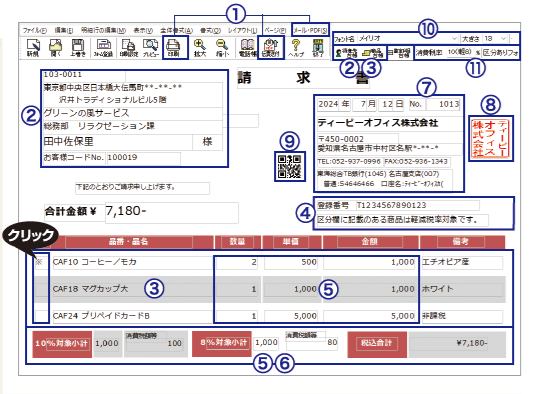This screenshot has width=537, height=394.
Task: Exit via the 終了 door icon
Action: (318, 48)
